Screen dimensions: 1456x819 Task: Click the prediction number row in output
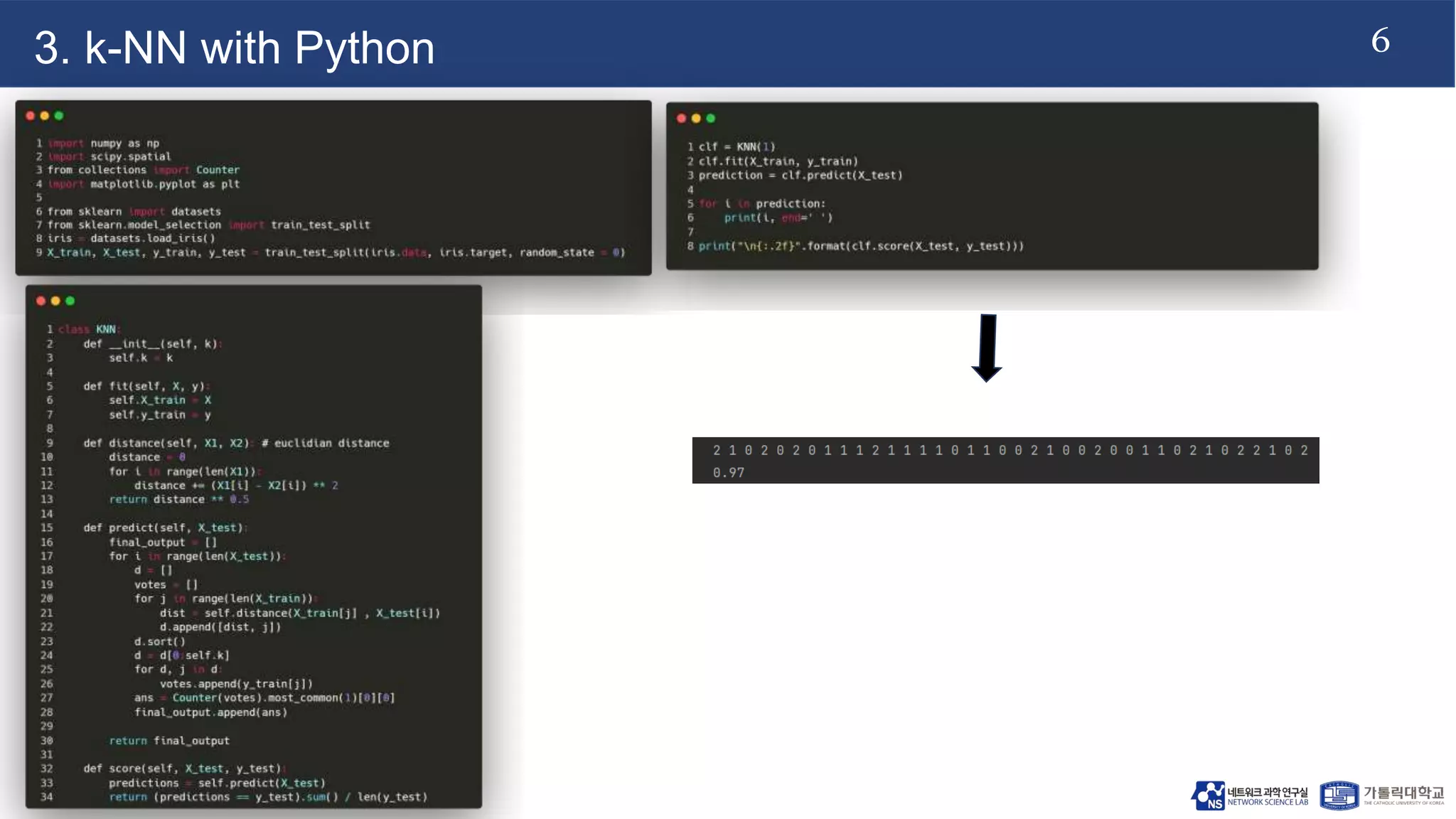pyautogui.click(x=1010, y=451)
